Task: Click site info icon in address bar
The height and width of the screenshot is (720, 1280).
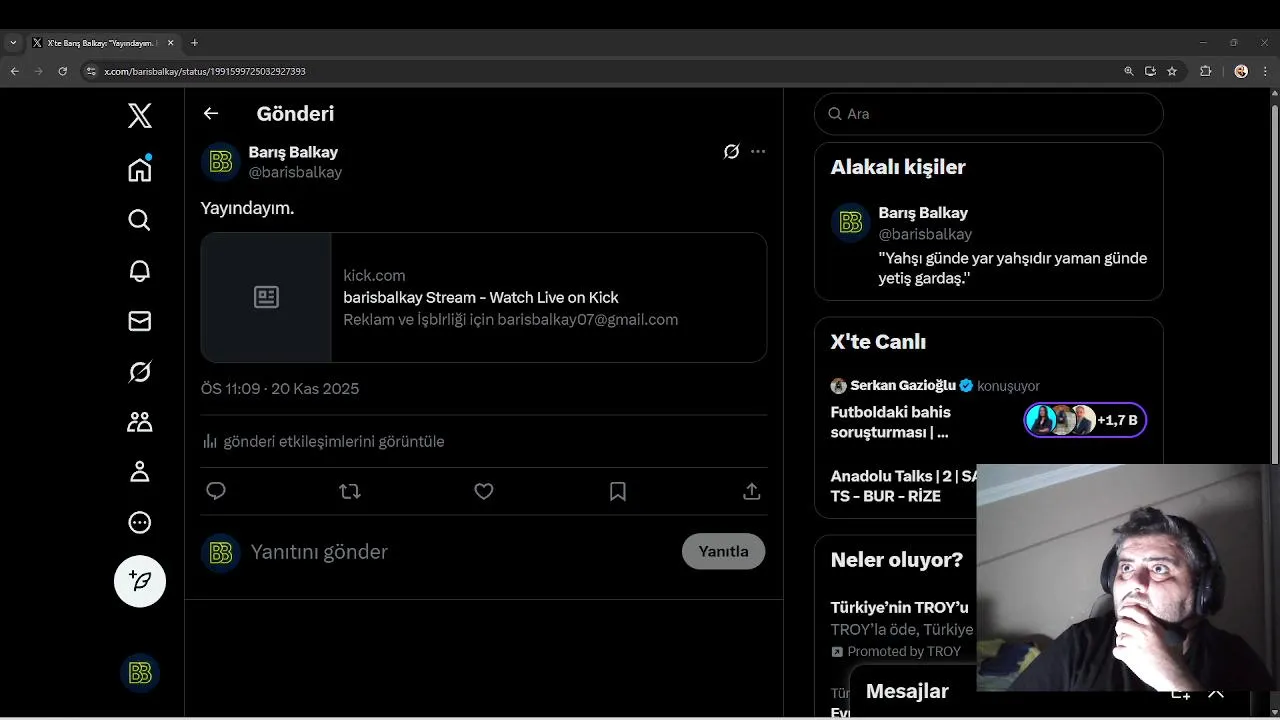Action: (x=91, y=71)
